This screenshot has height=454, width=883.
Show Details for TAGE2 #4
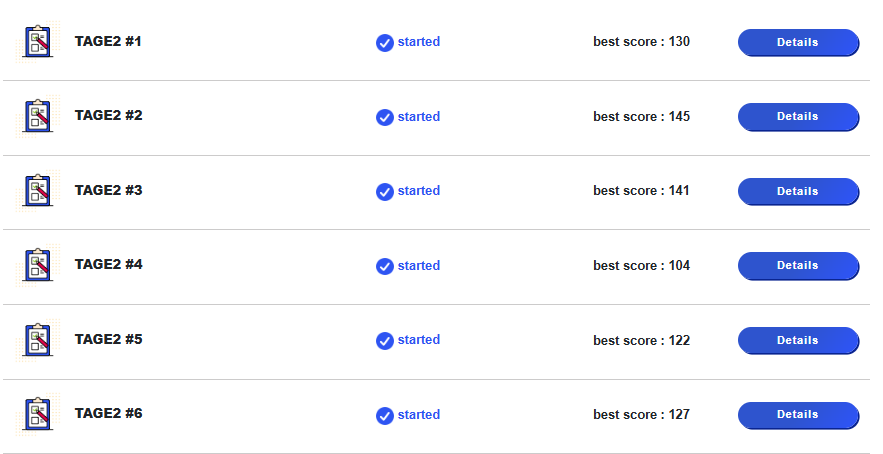[x=799, y=266]
